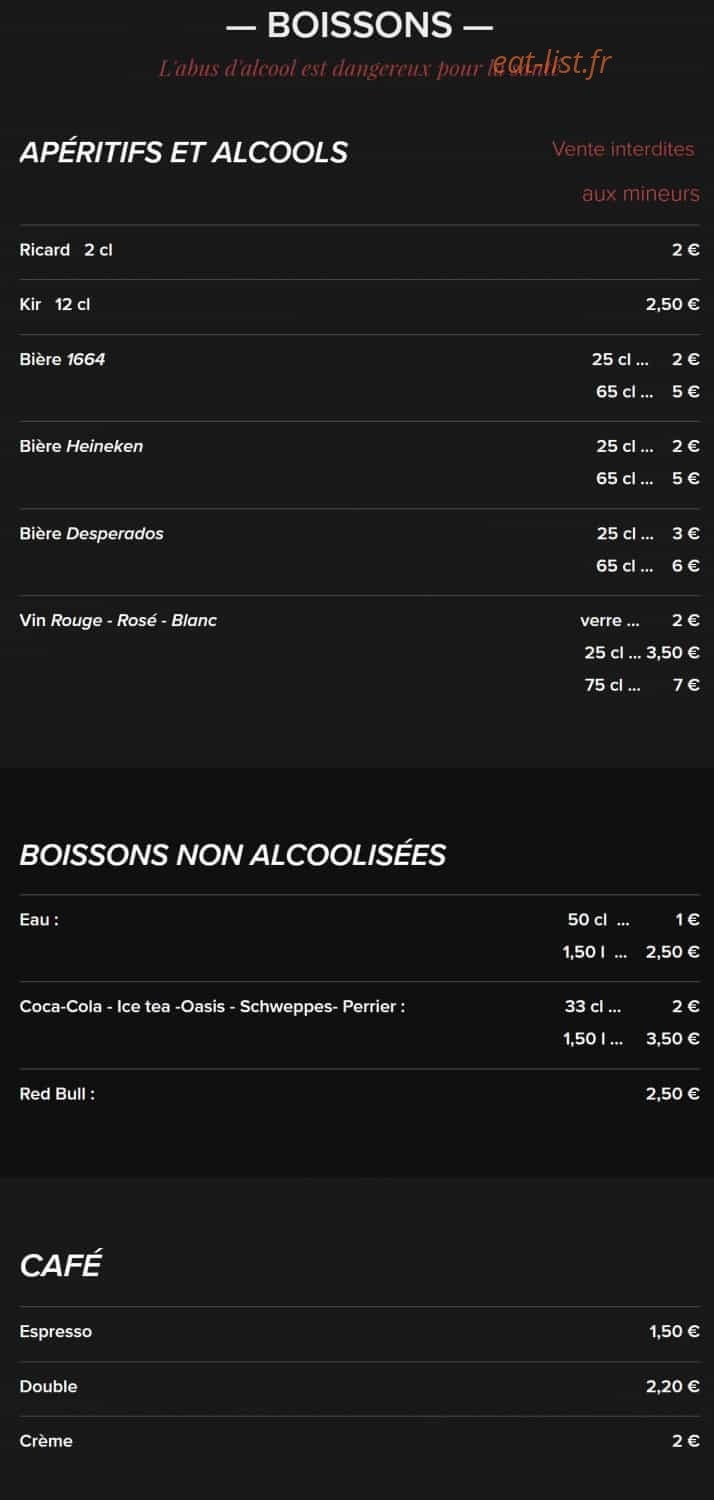
Task: Click the Coca-Cola - Ice tea - Oasis line
Action: (212, 1006)
